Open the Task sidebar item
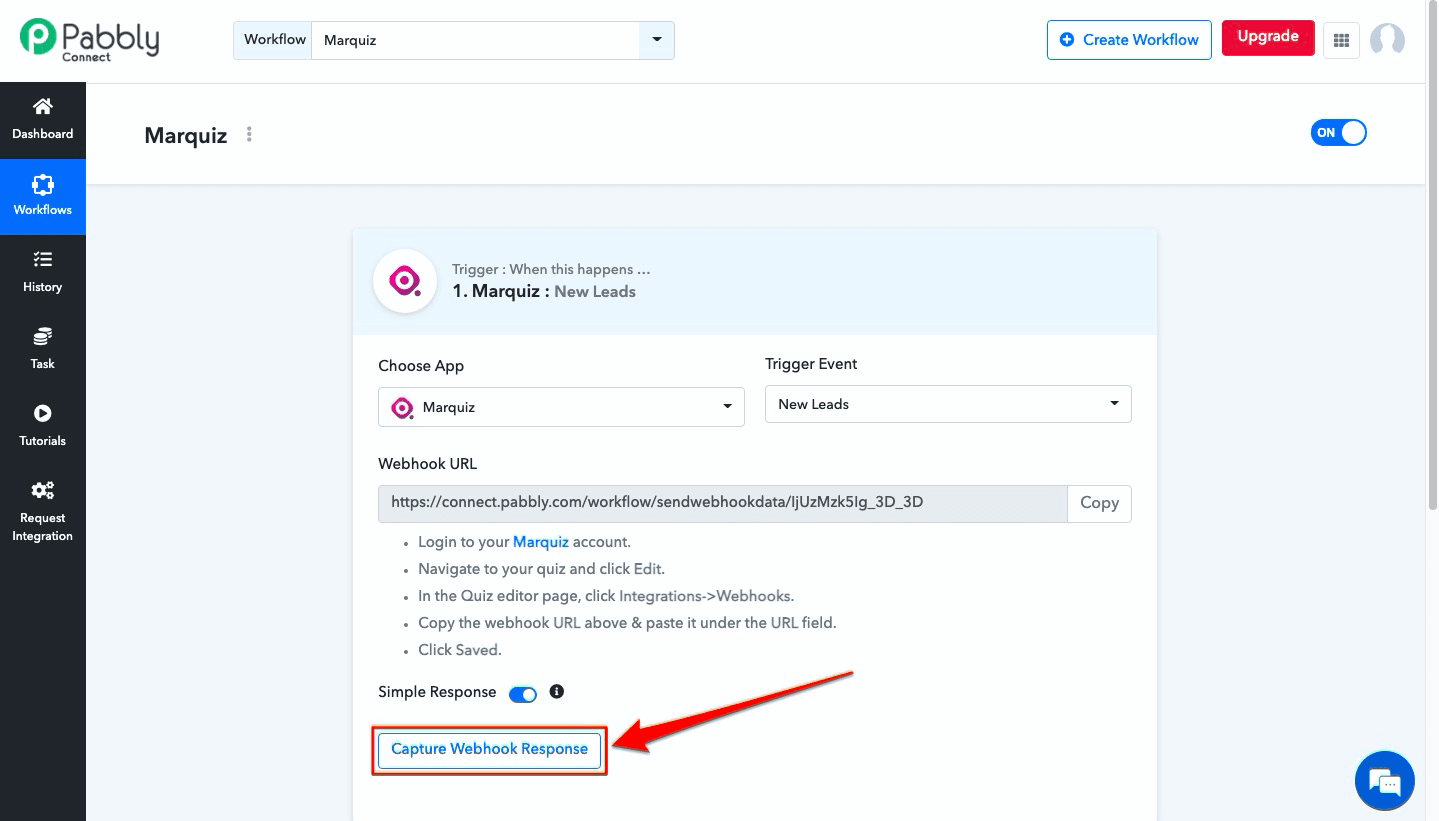 coord(42,349)
